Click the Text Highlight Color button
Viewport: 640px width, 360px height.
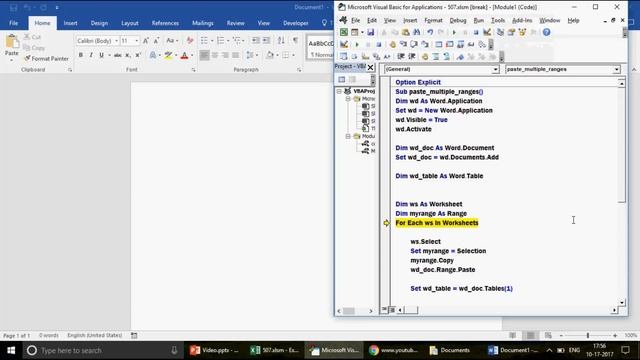pyautogui.click(x=168, y=55)
